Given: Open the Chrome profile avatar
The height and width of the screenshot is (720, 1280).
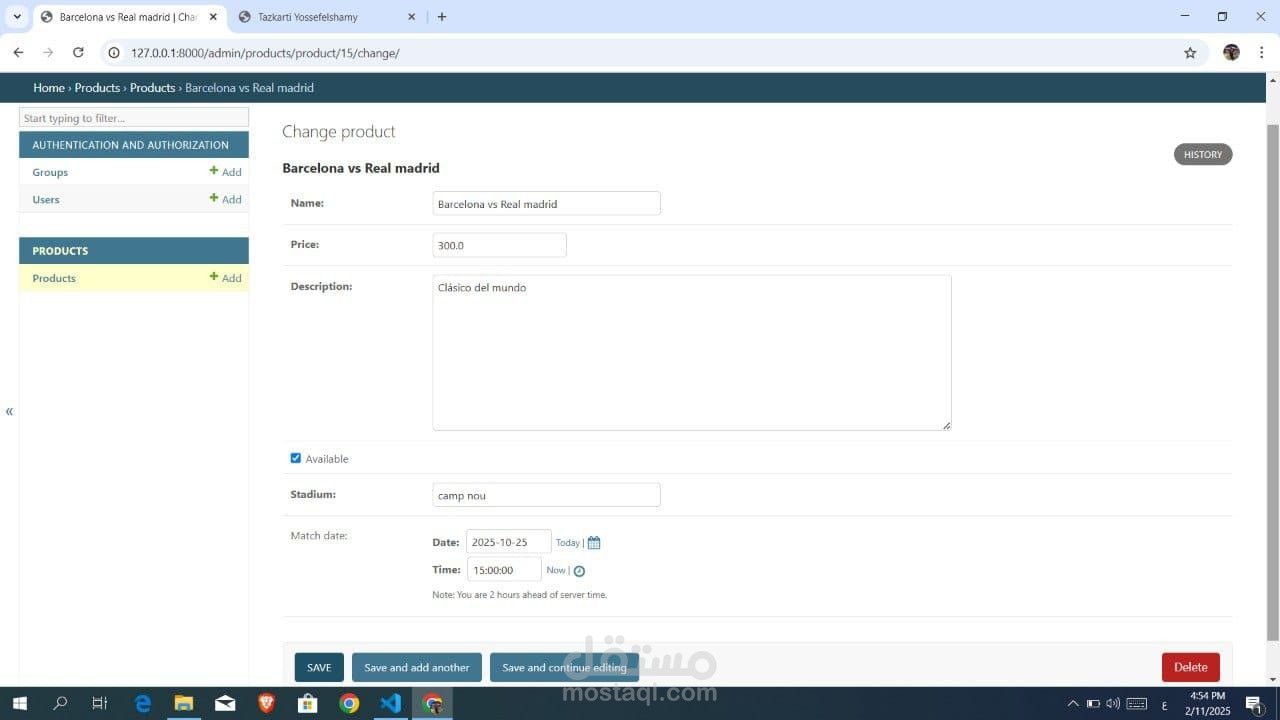Looking at the screenshot, I should [1231, 52].
